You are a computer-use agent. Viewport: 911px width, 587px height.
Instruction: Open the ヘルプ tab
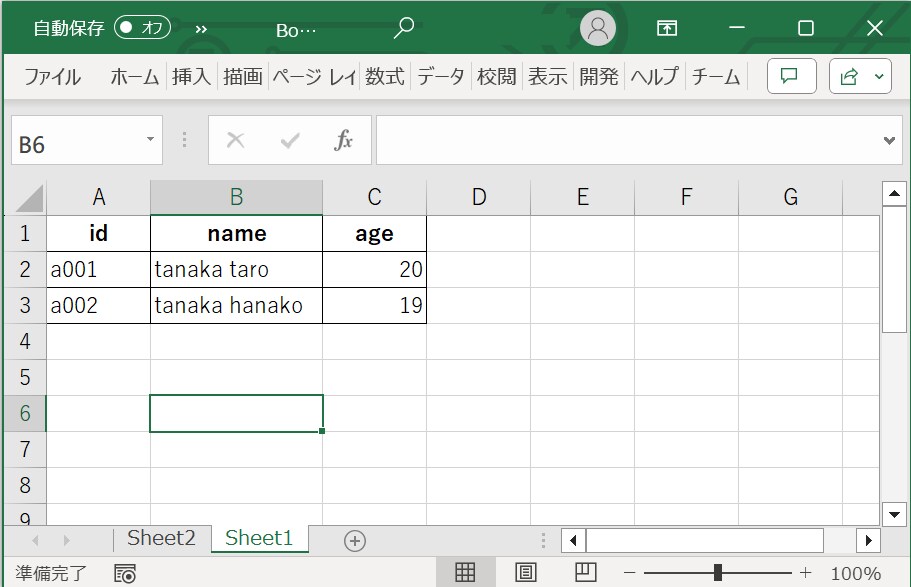pyautogui.click(x=655, y=76)
